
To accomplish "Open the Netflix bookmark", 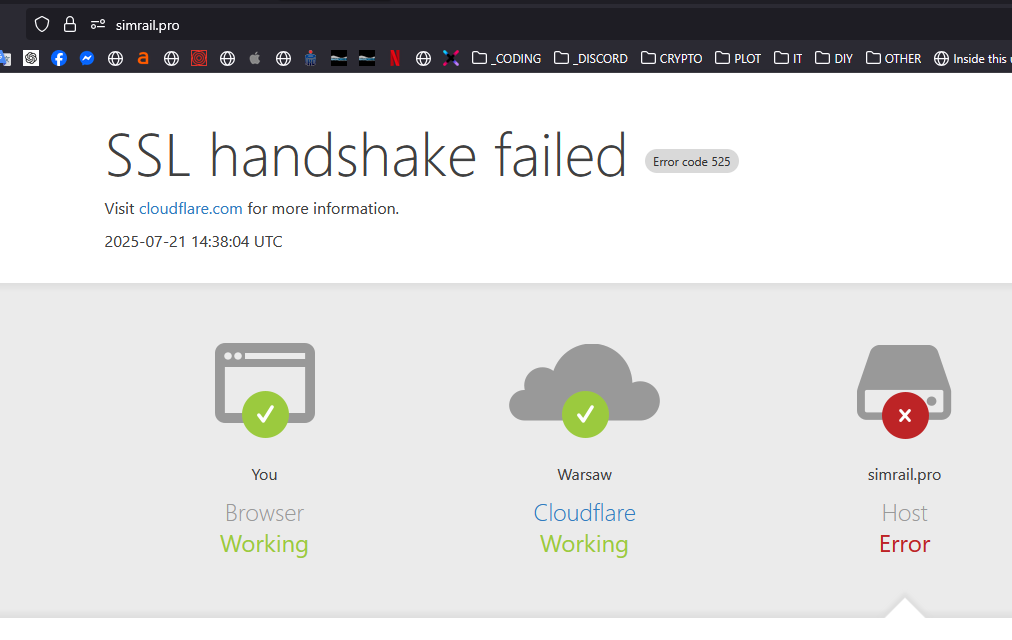I will tap(395, 58).
